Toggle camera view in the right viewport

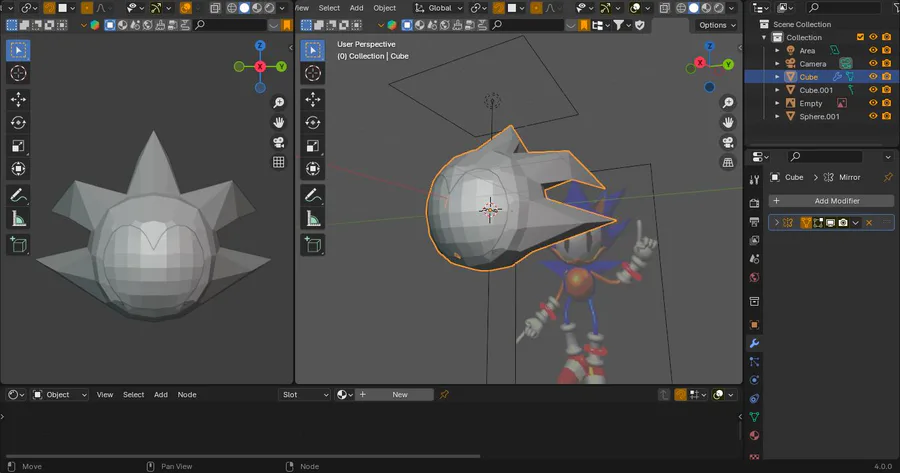coord(728,142)
